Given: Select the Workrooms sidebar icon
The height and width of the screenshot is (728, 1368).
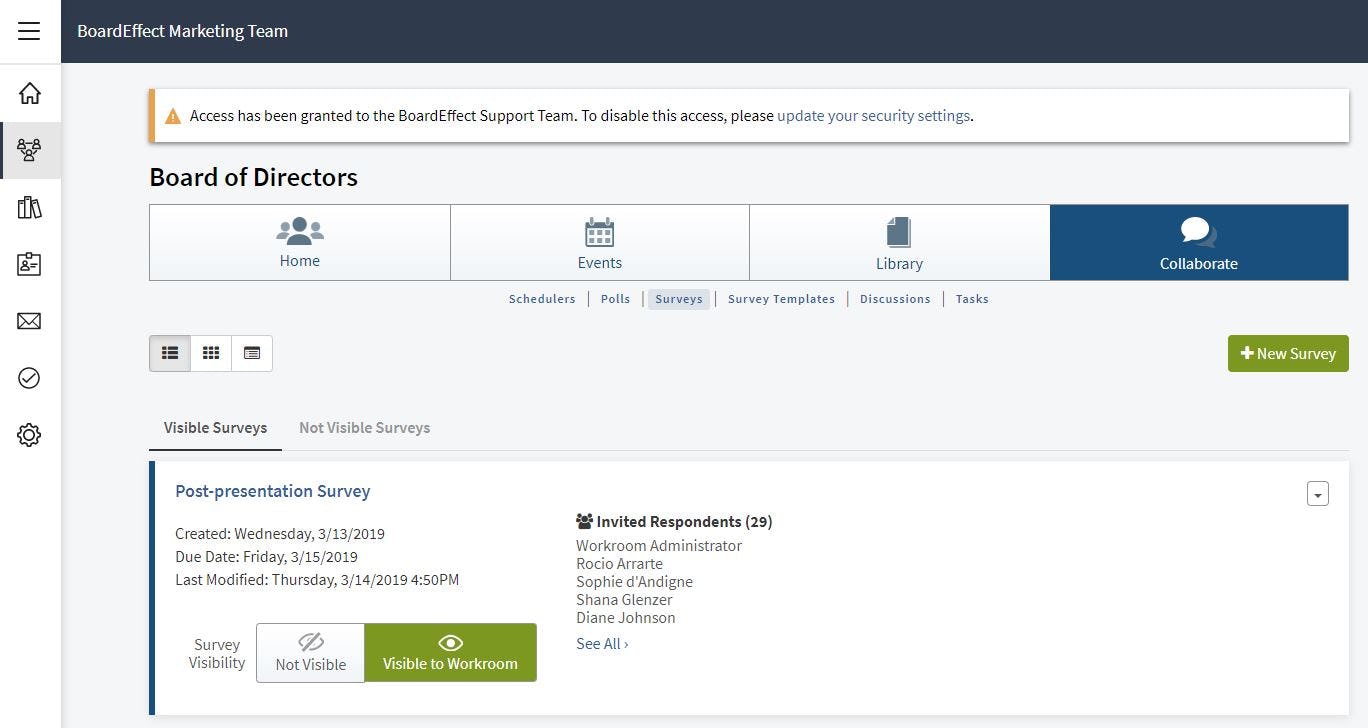Looking at the screenshot, I should (x=30, y=150).
